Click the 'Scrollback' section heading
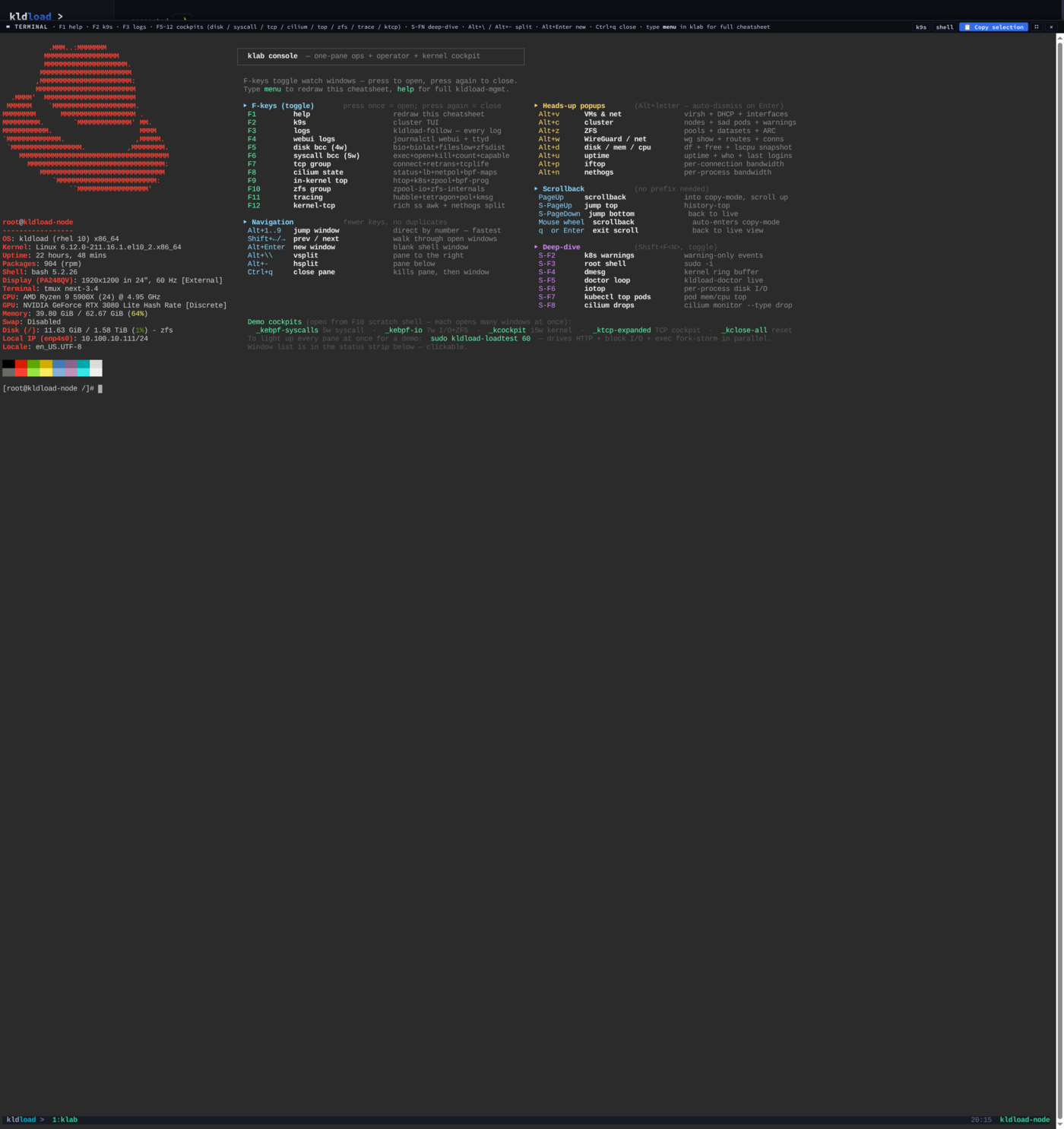The width and height of the screenshot is (1064, 1129). point(563,188)
